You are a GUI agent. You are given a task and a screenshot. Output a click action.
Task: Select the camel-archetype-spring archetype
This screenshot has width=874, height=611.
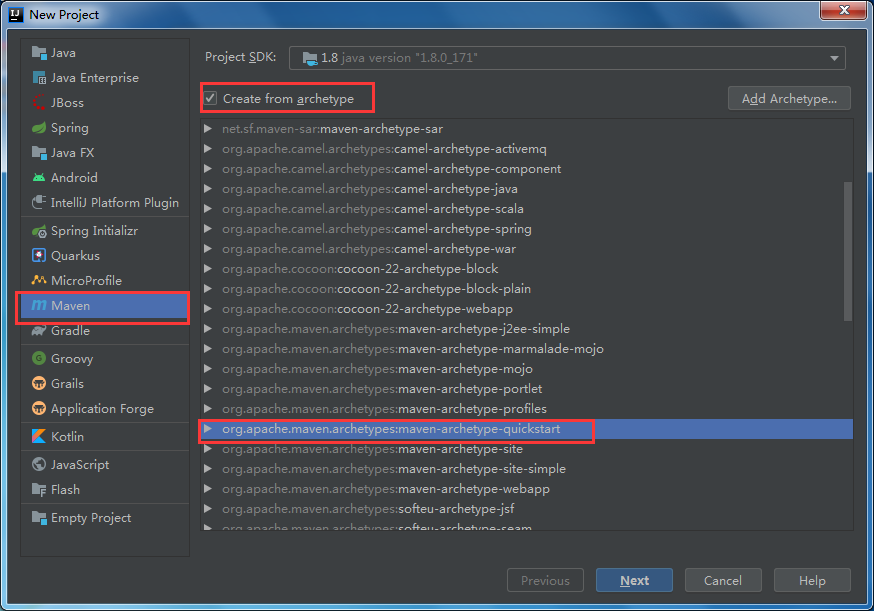(x=377, y=229)
